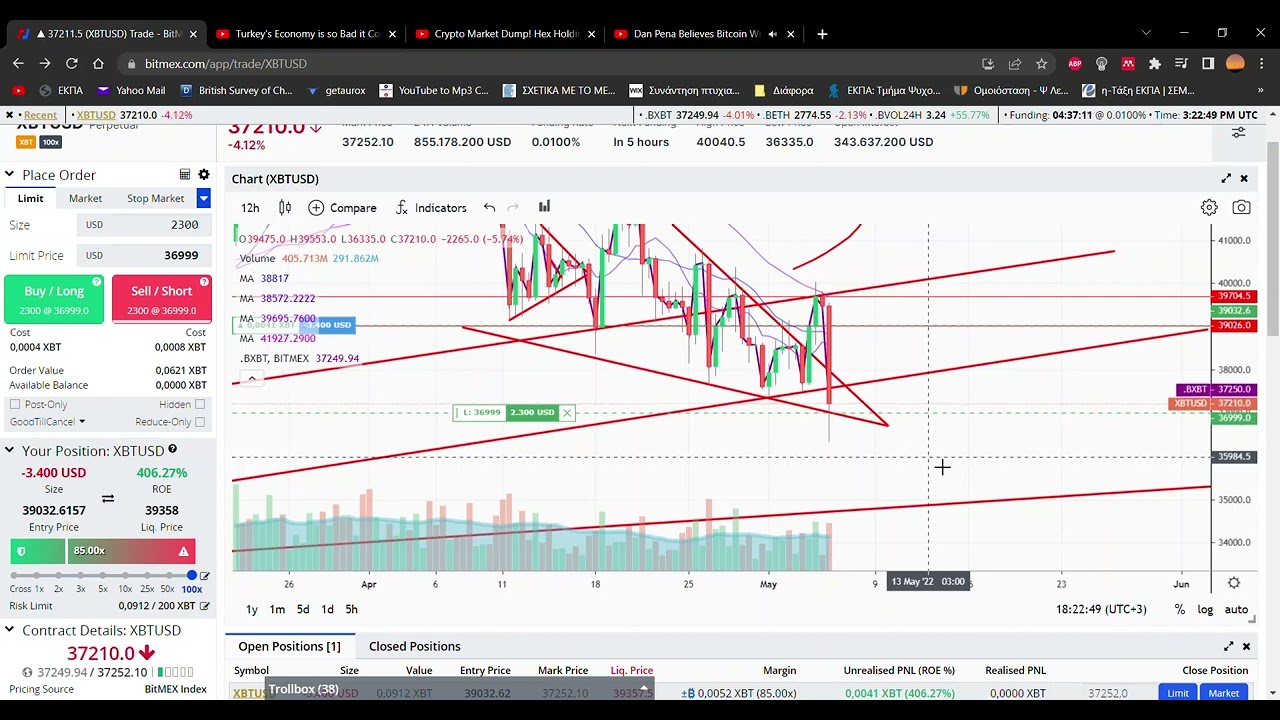This screenshot has height=720, width=1280.
Task: Open chart settings gear
Action: (x=1209, y=208)
